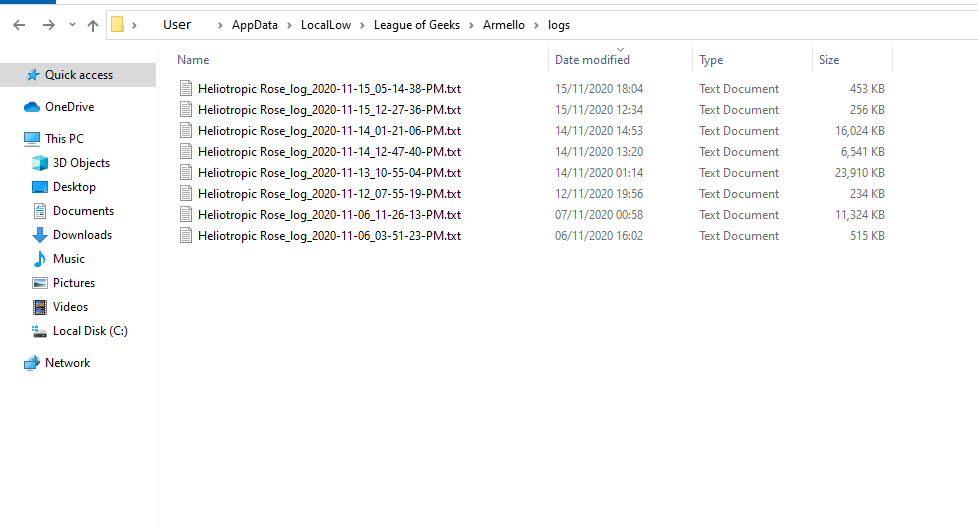Navigate to LocalLow breadcrumb

point(326,25)
